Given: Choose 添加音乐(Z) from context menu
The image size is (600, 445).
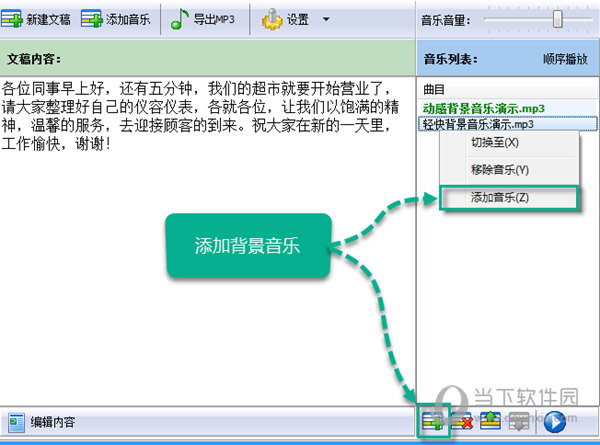Looking at the screenshot, I should click(x=509, y=197).
